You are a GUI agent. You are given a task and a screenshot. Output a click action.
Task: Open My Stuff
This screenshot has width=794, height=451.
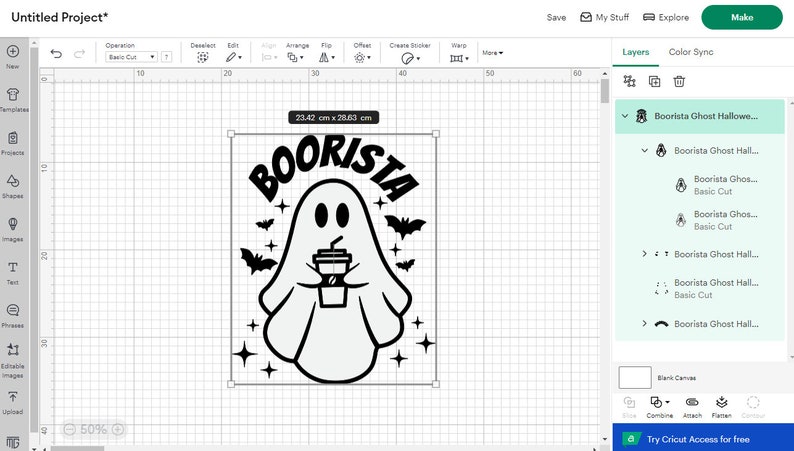[x=605, y=17]
